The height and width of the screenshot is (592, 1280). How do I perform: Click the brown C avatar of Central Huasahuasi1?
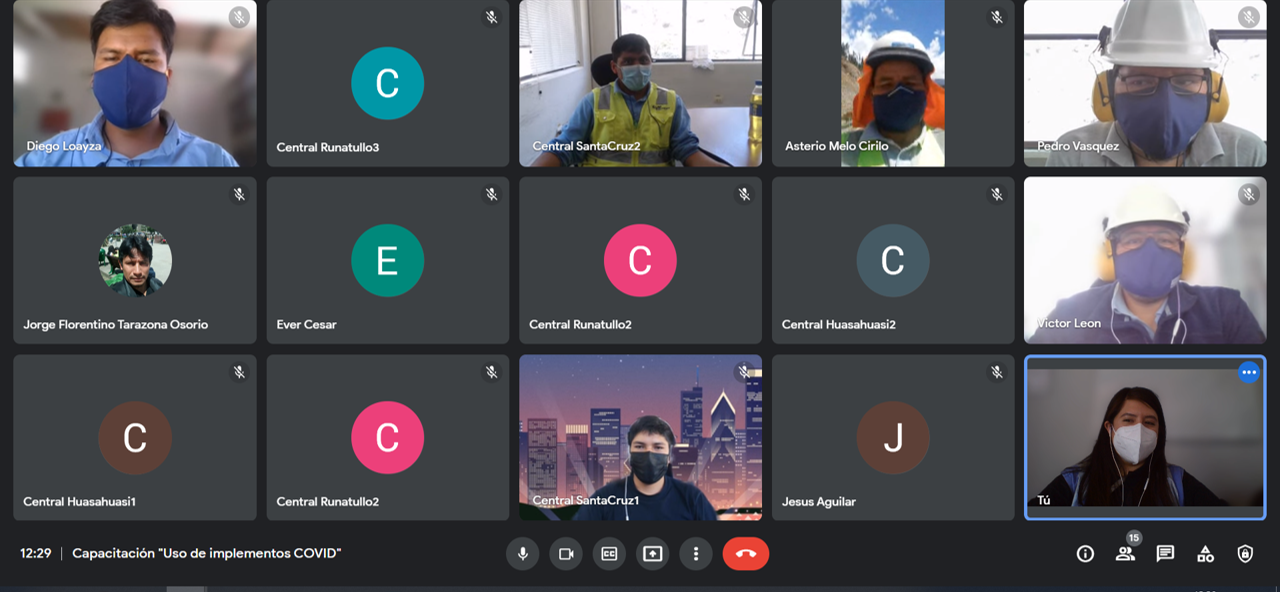tap(135, 437)
